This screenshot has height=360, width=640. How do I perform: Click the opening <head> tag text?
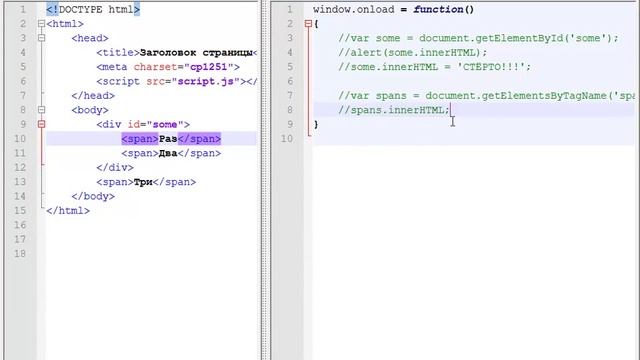[x=90, y=38]
